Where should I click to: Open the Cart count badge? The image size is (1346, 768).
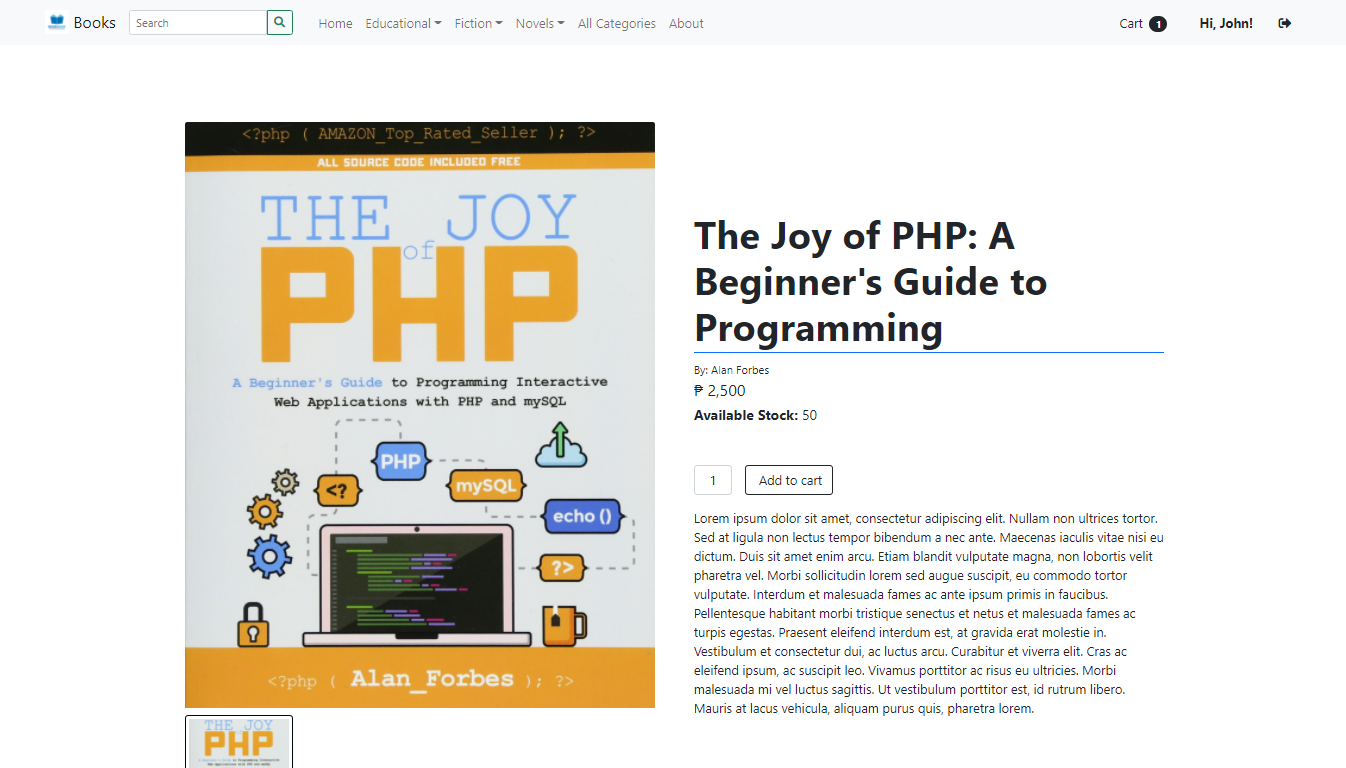1158,24
